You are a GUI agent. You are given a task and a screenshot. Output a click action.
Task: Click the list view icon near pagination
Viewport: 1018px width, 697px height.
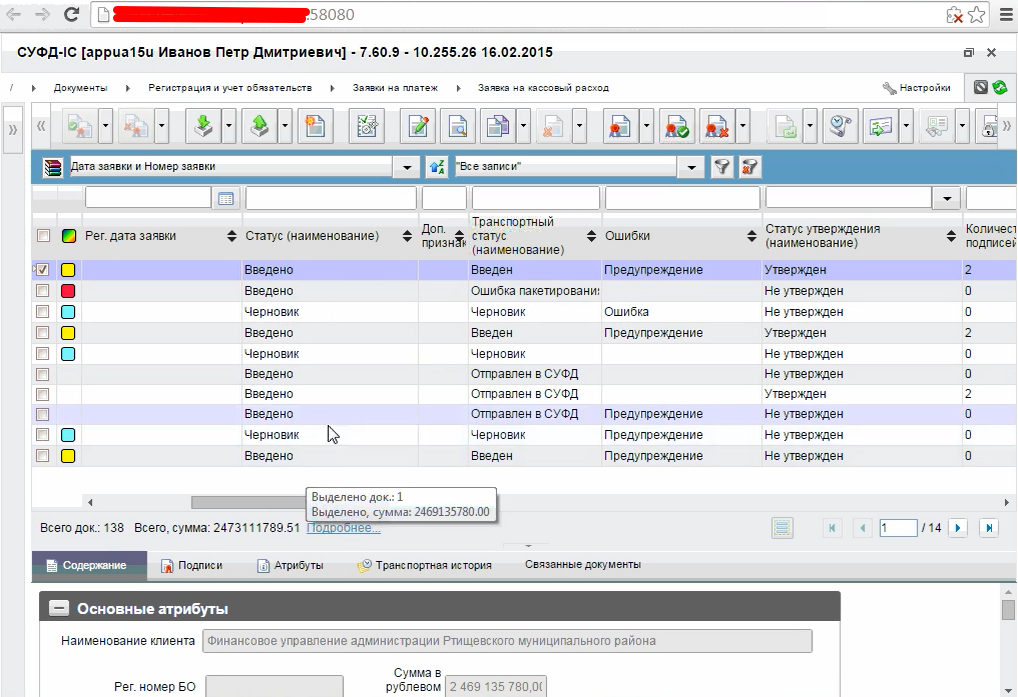782,528
